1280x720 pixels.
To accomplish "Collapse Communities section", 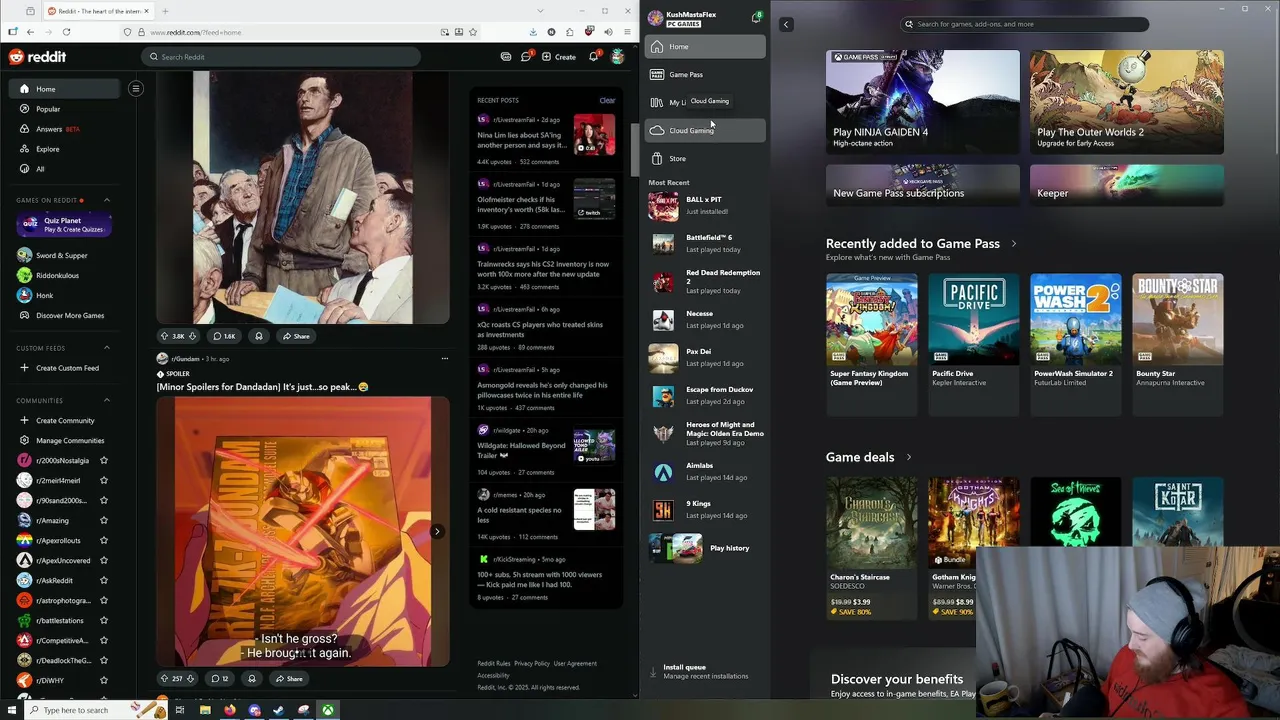I will (x=107, y=400).
